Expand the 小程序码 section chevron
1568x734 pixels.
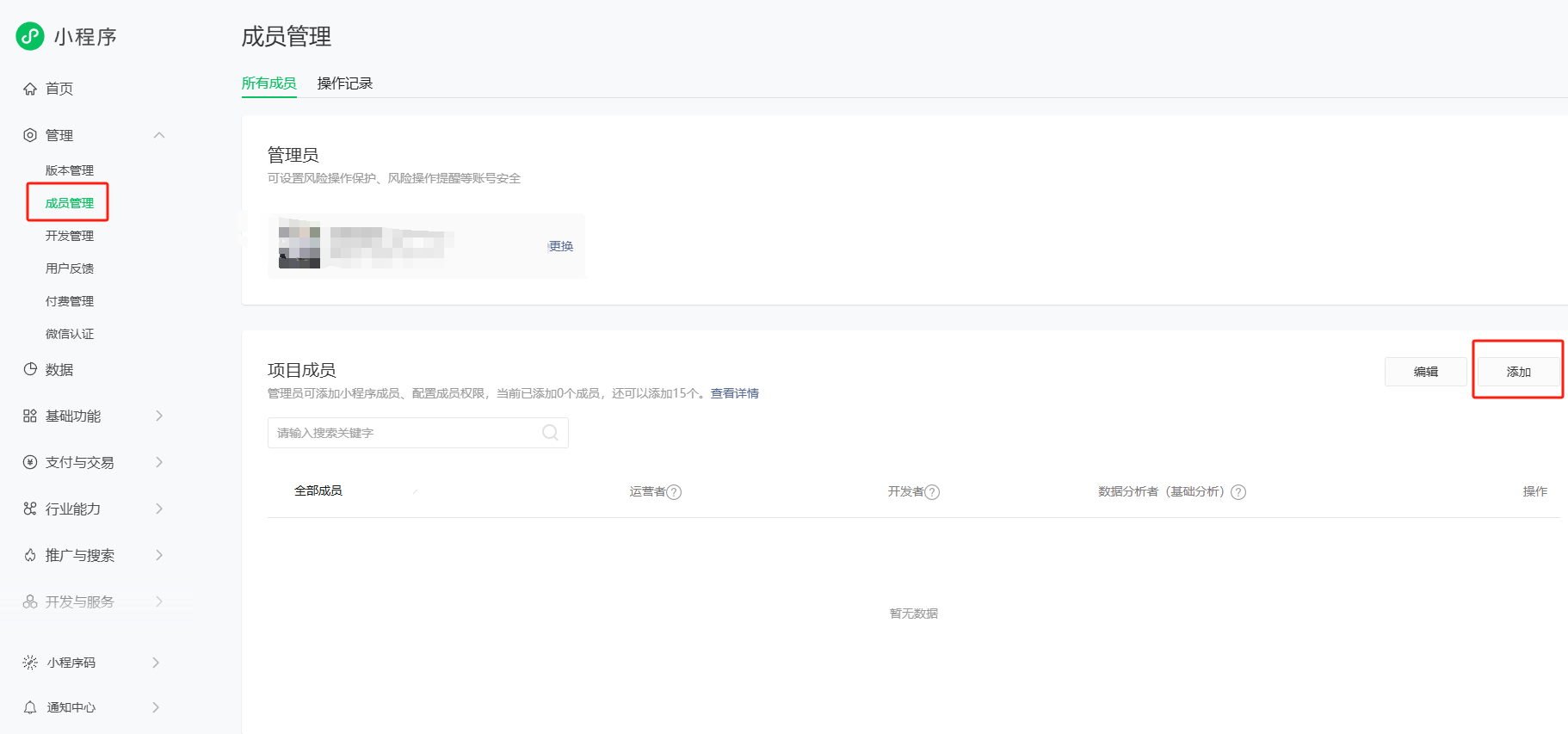point(156,662)
